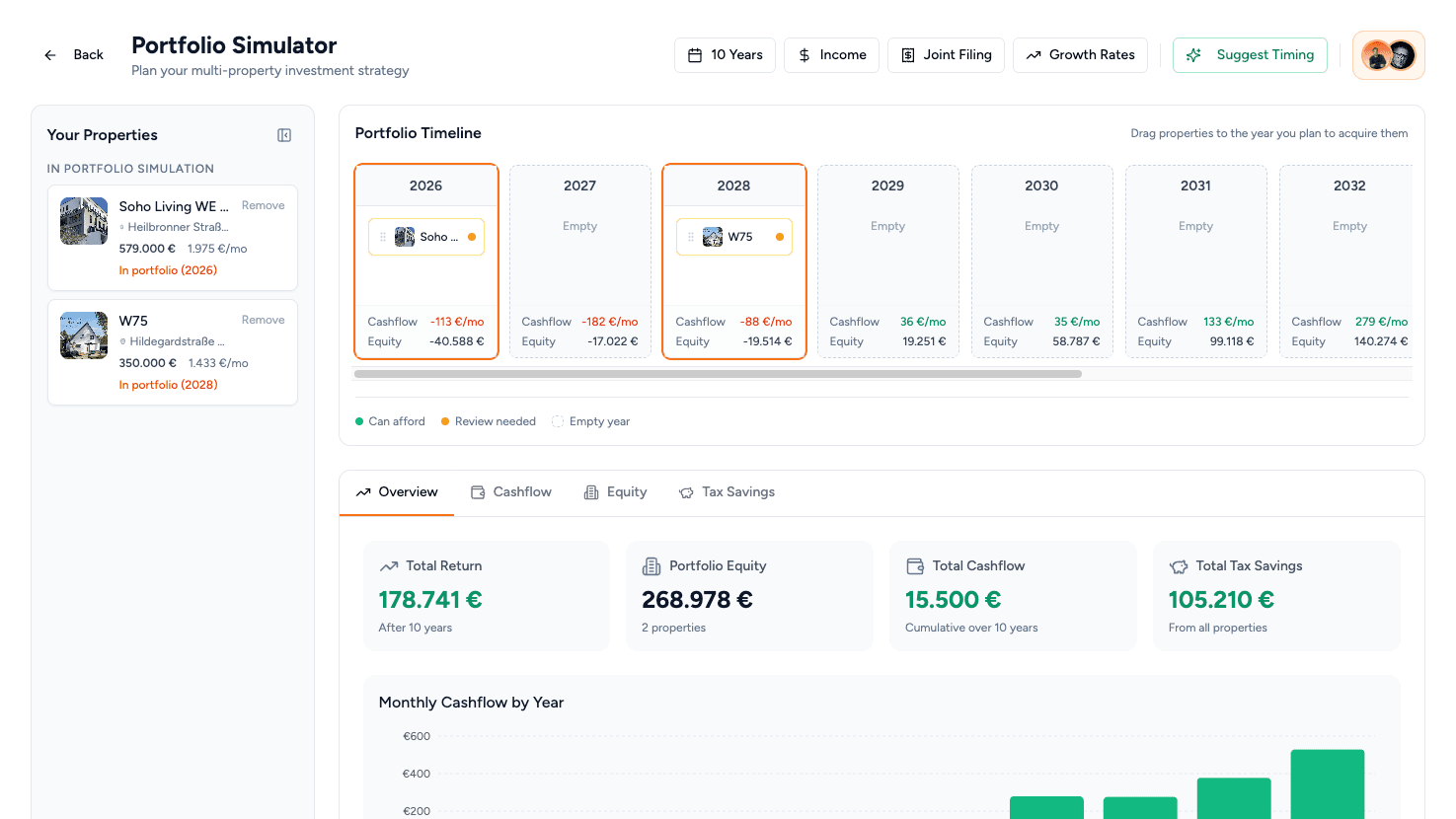Open the Income settings button
The image size is (1456, 819).
pos(831,55)
